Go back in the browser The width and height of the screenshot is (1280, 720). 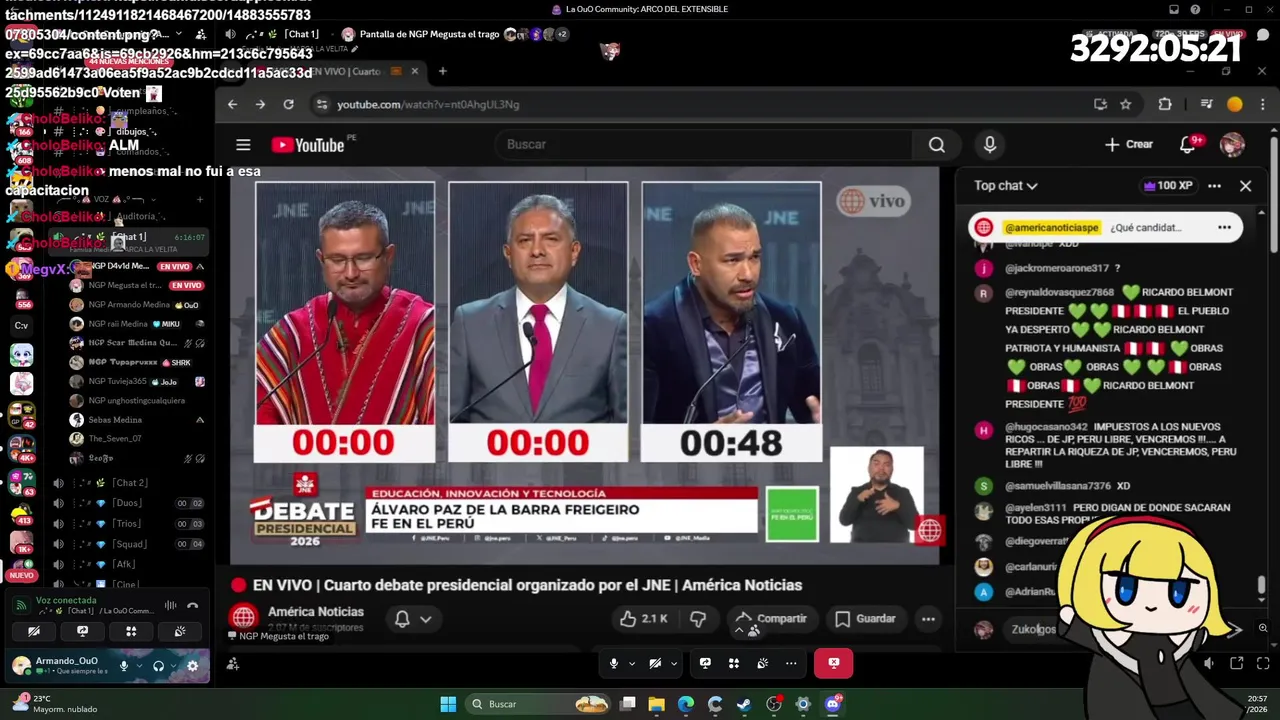[232, 104]
